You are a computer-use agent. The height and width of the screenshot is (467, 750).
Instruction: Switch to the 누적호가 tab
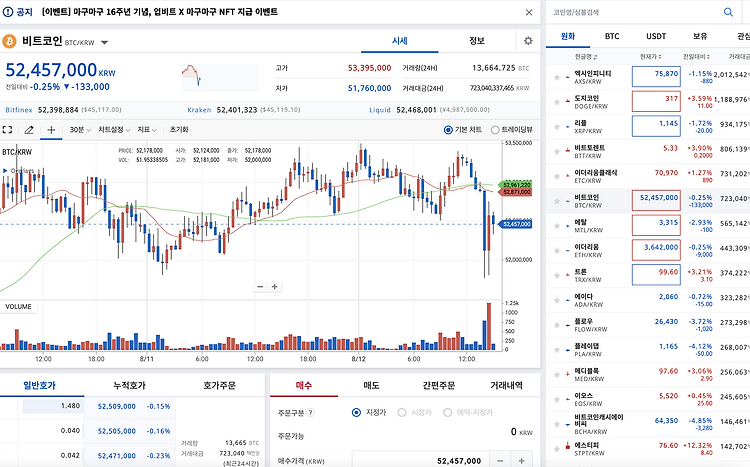[x=129, y=385]
